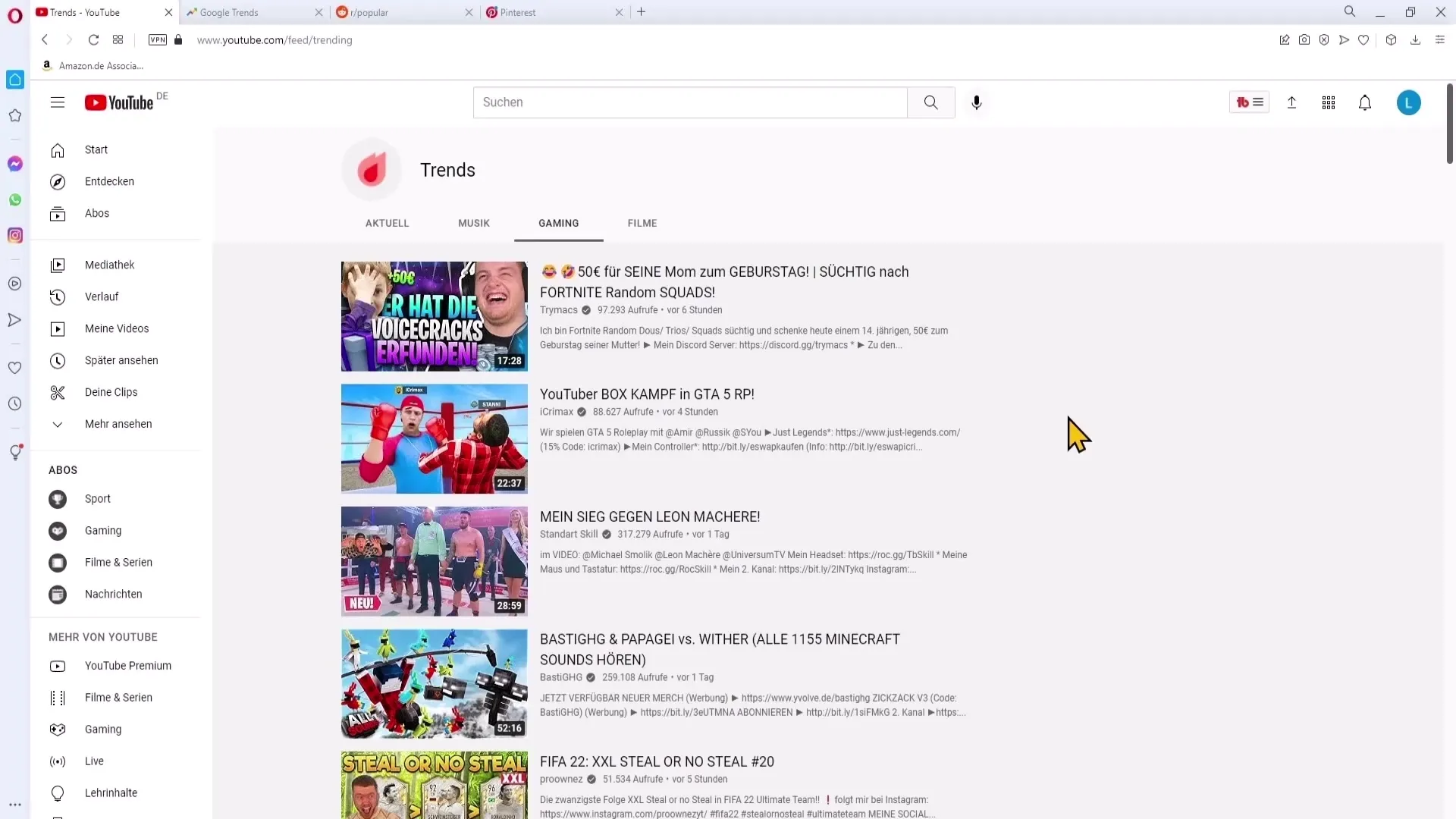
Task: Click the YouTube home/start icon
Action: coord(57,149)
